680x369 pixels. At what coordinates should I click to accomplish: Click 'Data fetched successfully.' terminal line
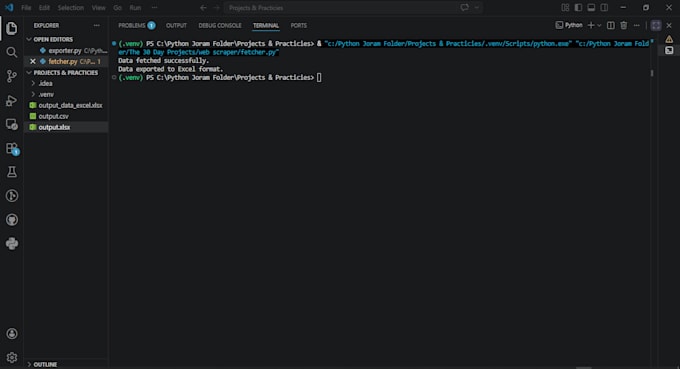[163, 61]
